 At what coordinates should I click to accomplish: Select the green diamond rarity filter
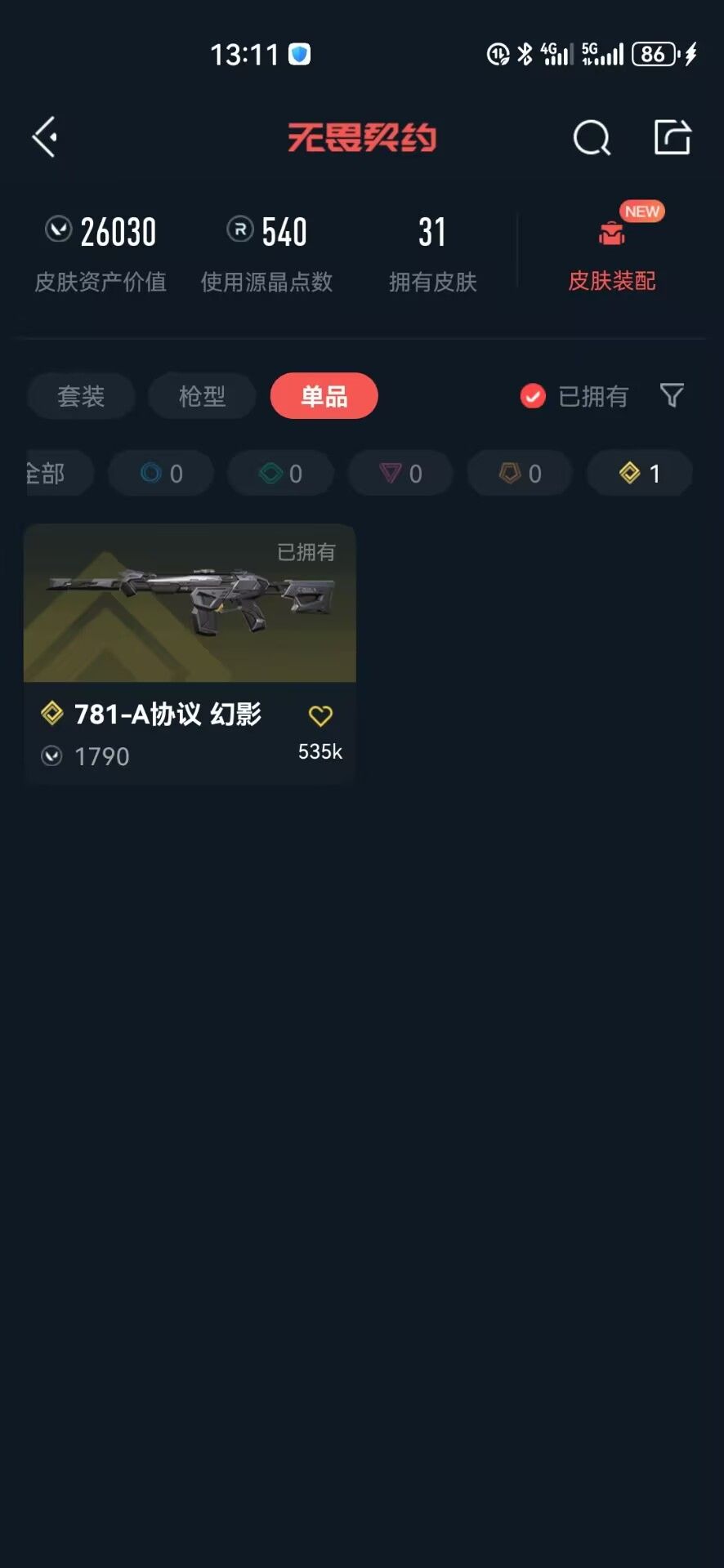pyautogui.click(x=280, y=474)
